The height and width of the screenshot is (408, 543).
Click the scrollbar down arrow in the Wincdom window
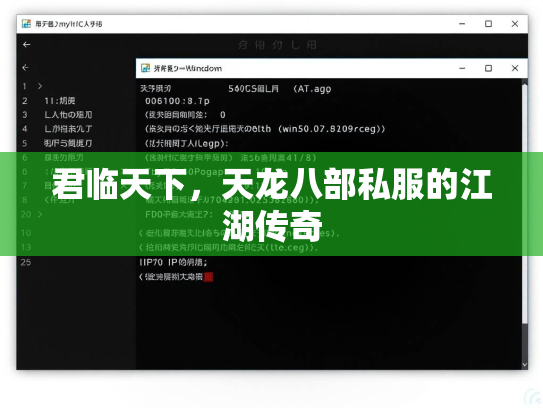(525, 365)
